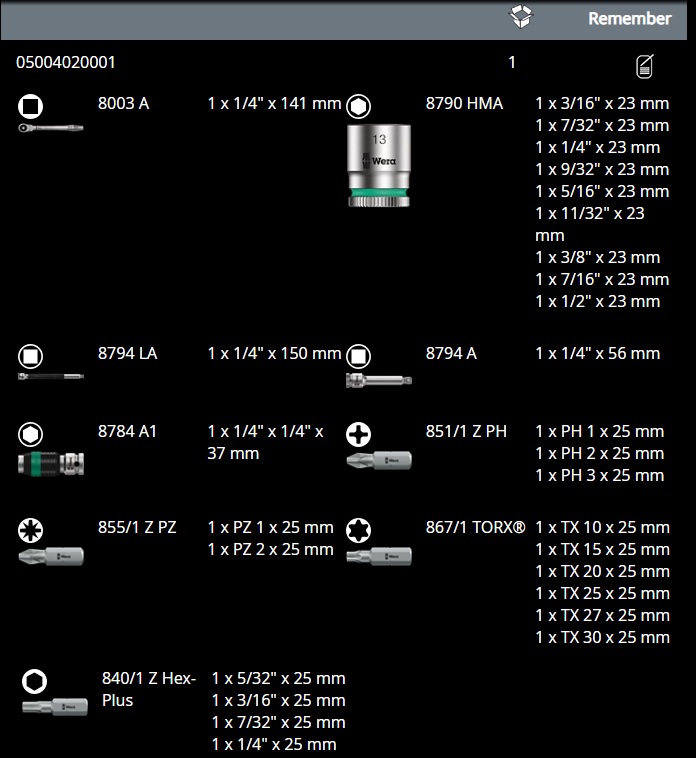The width and height of the screenshot is (696, 758).
Task: Open the 13 mm Wera socket image
Action: coord(379,164)
